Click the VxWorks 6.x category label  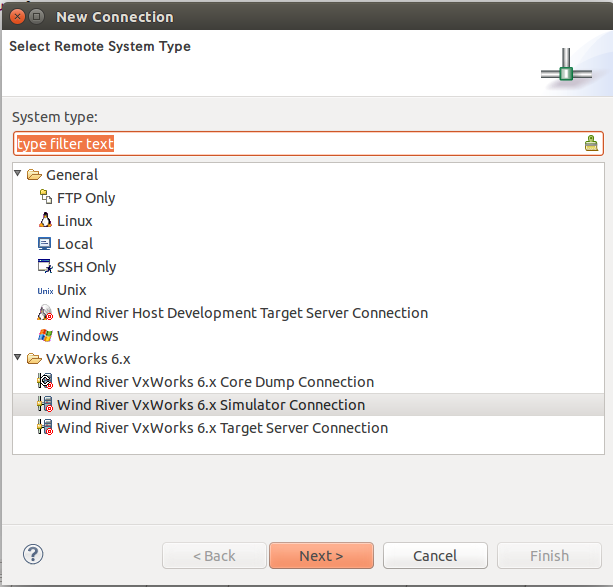(88, 359)
